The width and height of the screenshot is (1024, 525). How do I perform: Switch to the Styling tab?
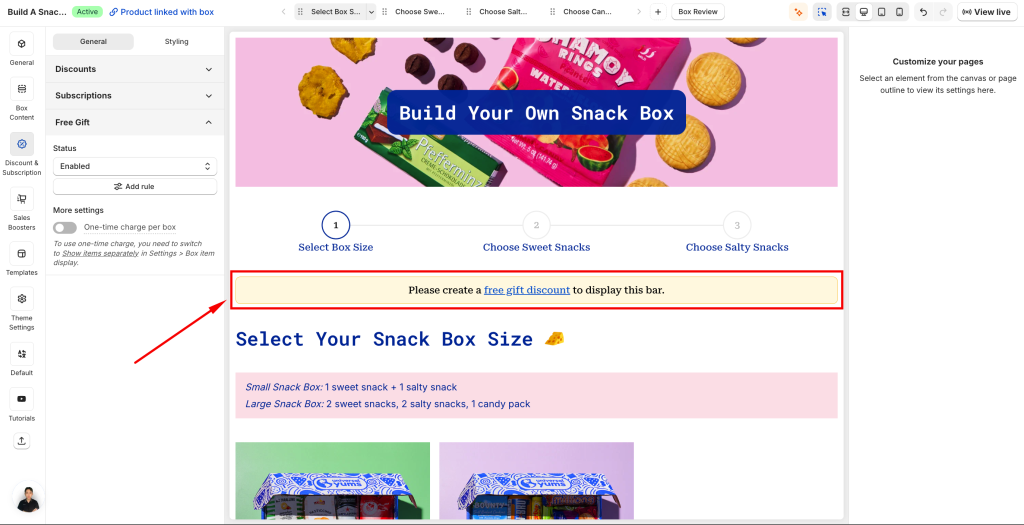click(176, 42)
